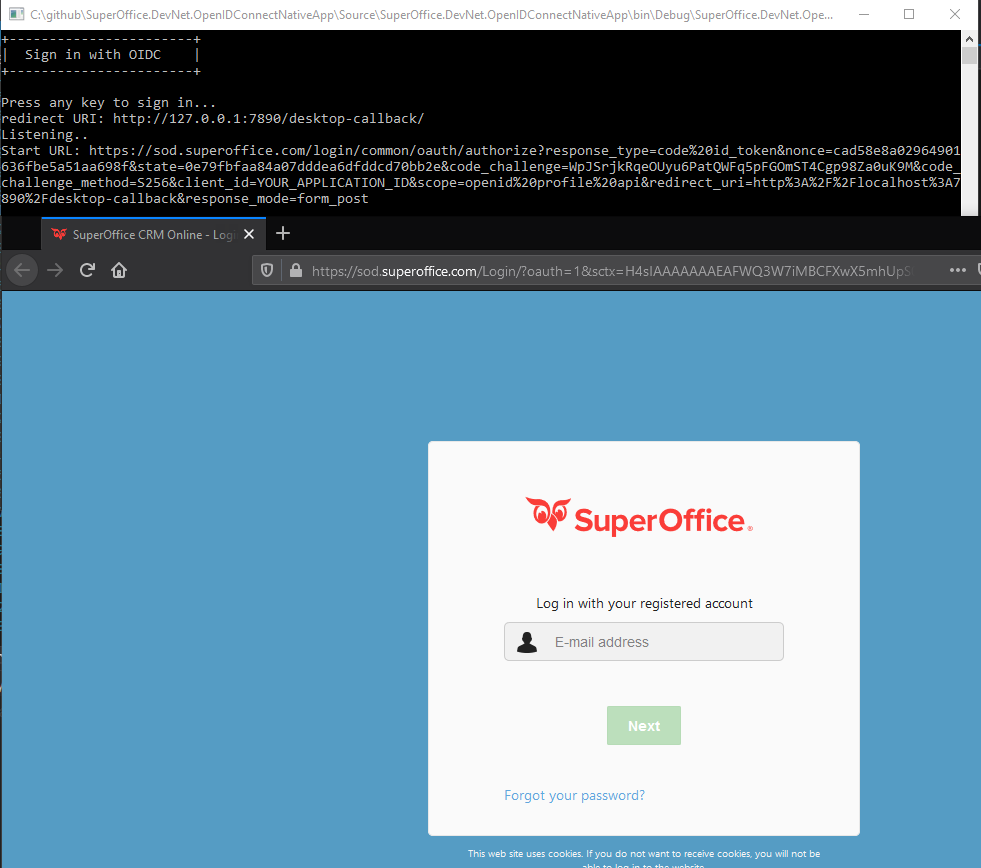Click the redirect URI console line

[x=213, y=119]
